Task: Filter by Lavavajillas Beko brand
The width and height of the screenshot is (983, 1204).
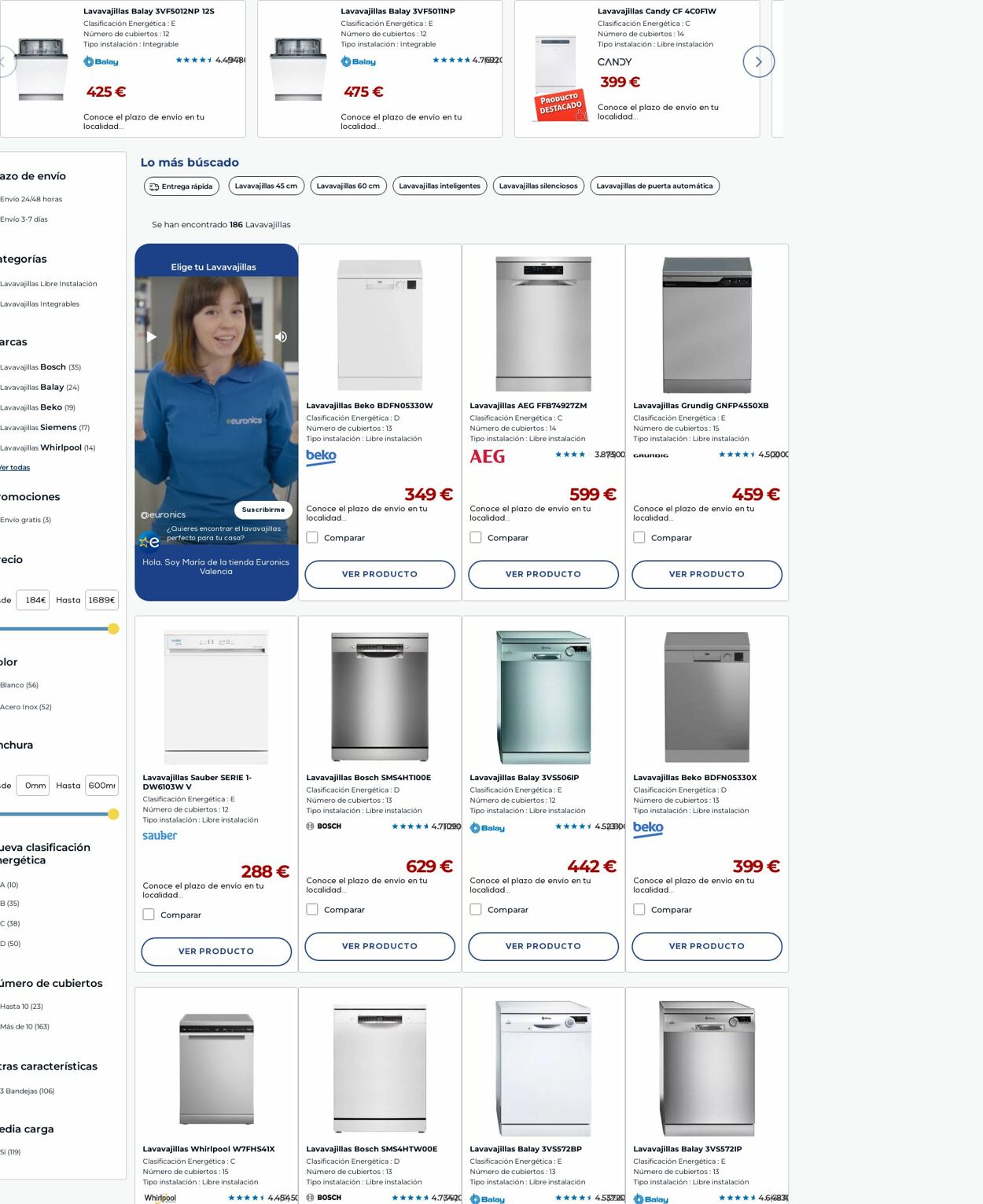Action: 38,407
